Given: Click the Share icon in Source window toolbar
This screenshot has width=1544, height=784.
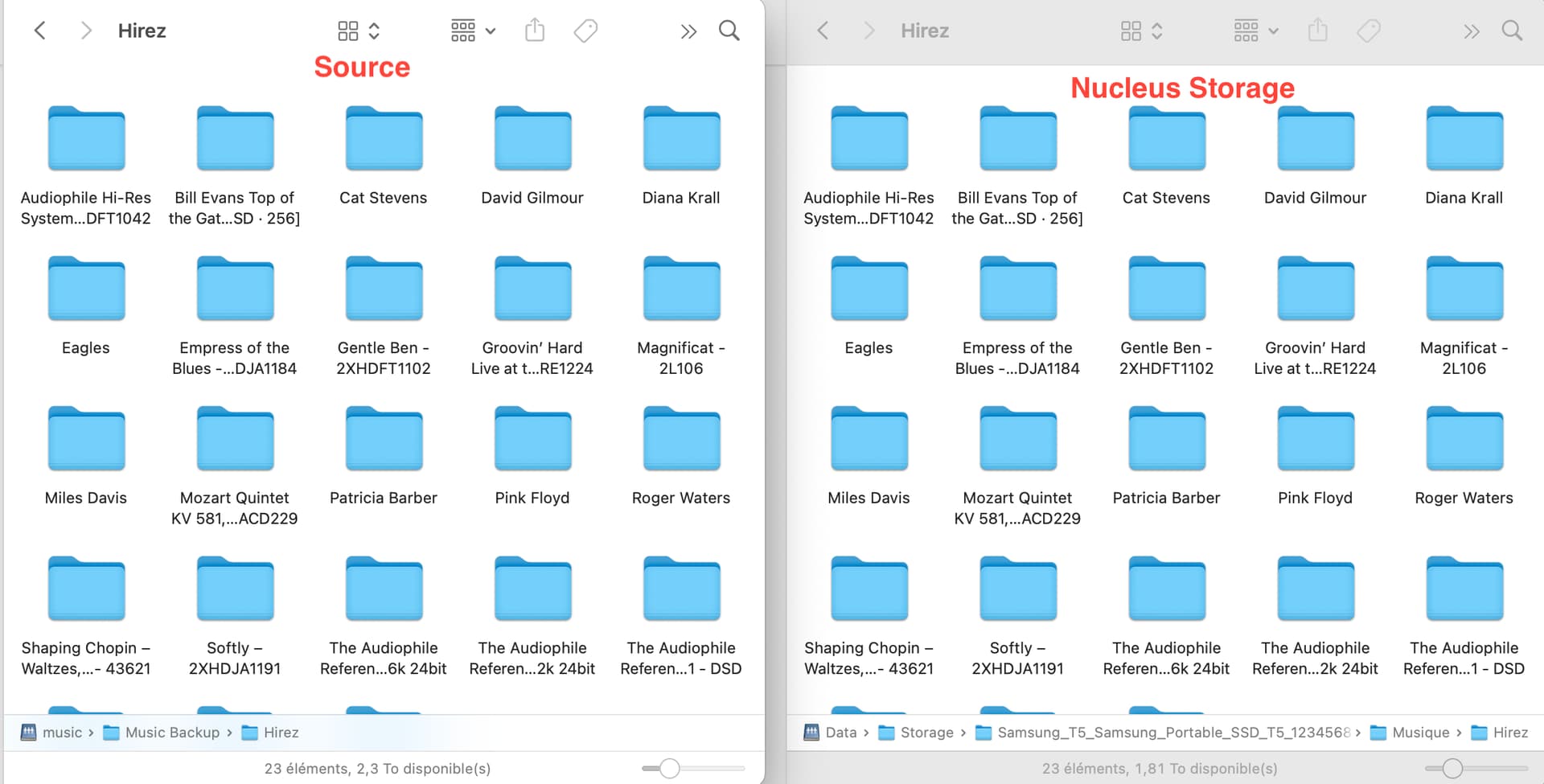Looking at the screenshot, I should [535, 31].
